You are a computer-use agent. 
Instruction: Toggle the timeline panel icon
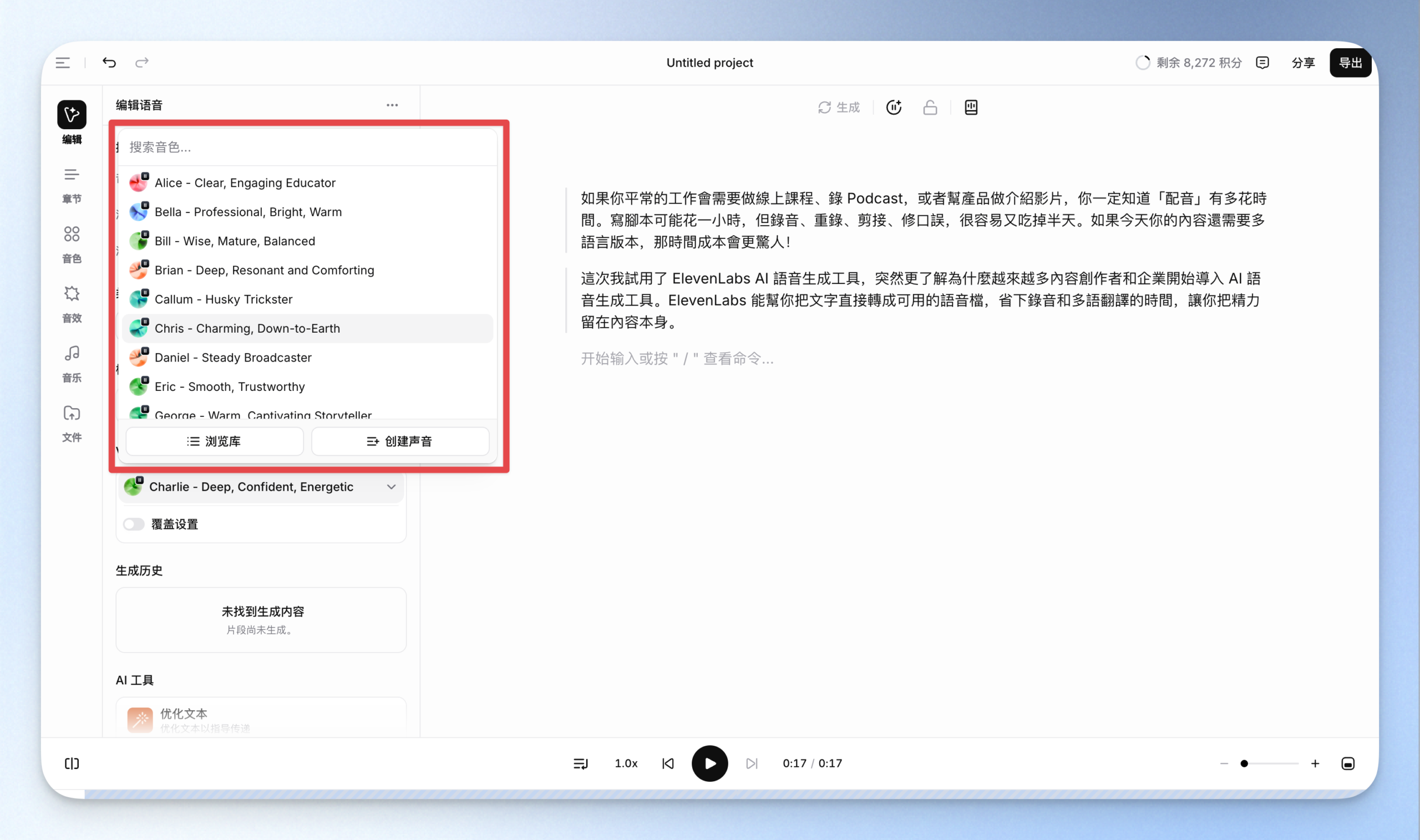1348,764
